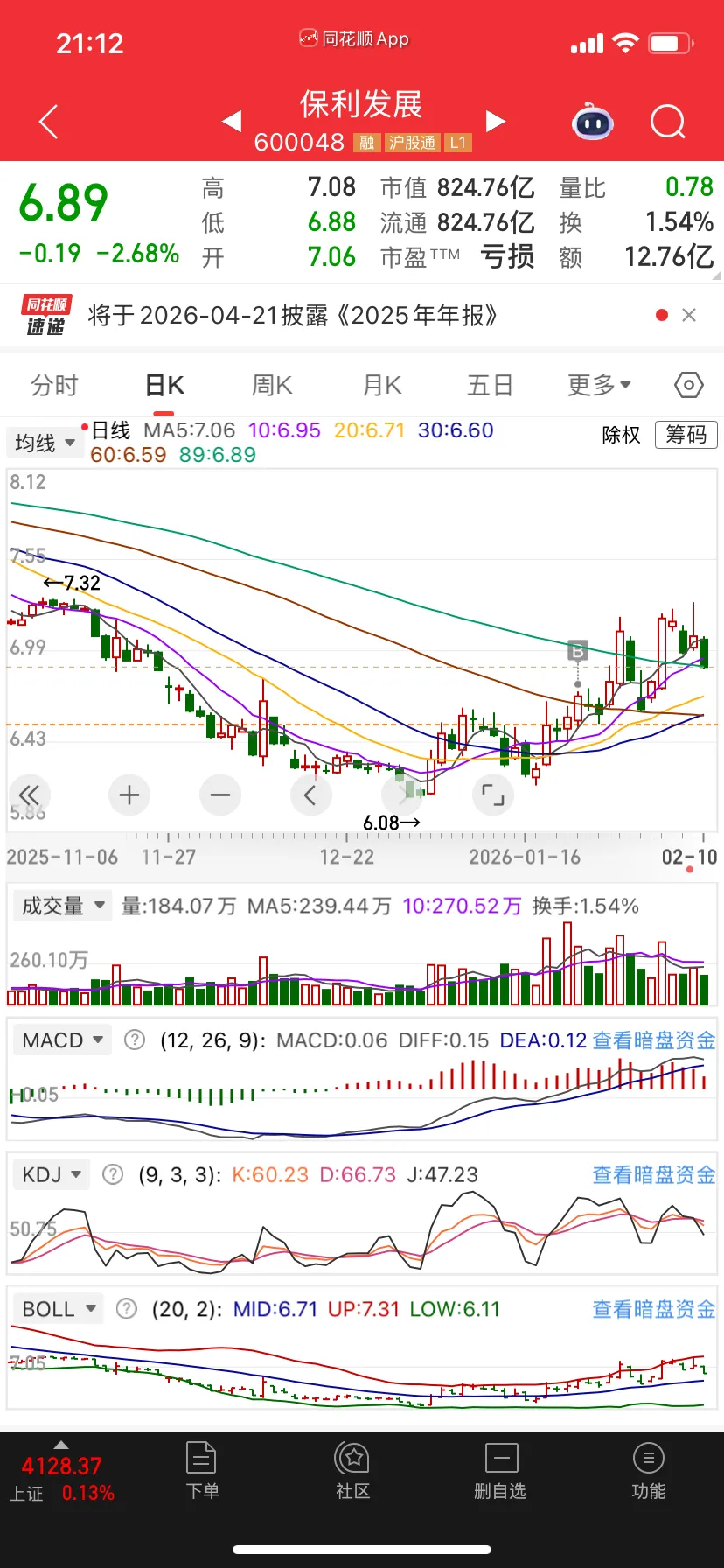Tap the 融 margin trading badge

click(x=367, y=143)
